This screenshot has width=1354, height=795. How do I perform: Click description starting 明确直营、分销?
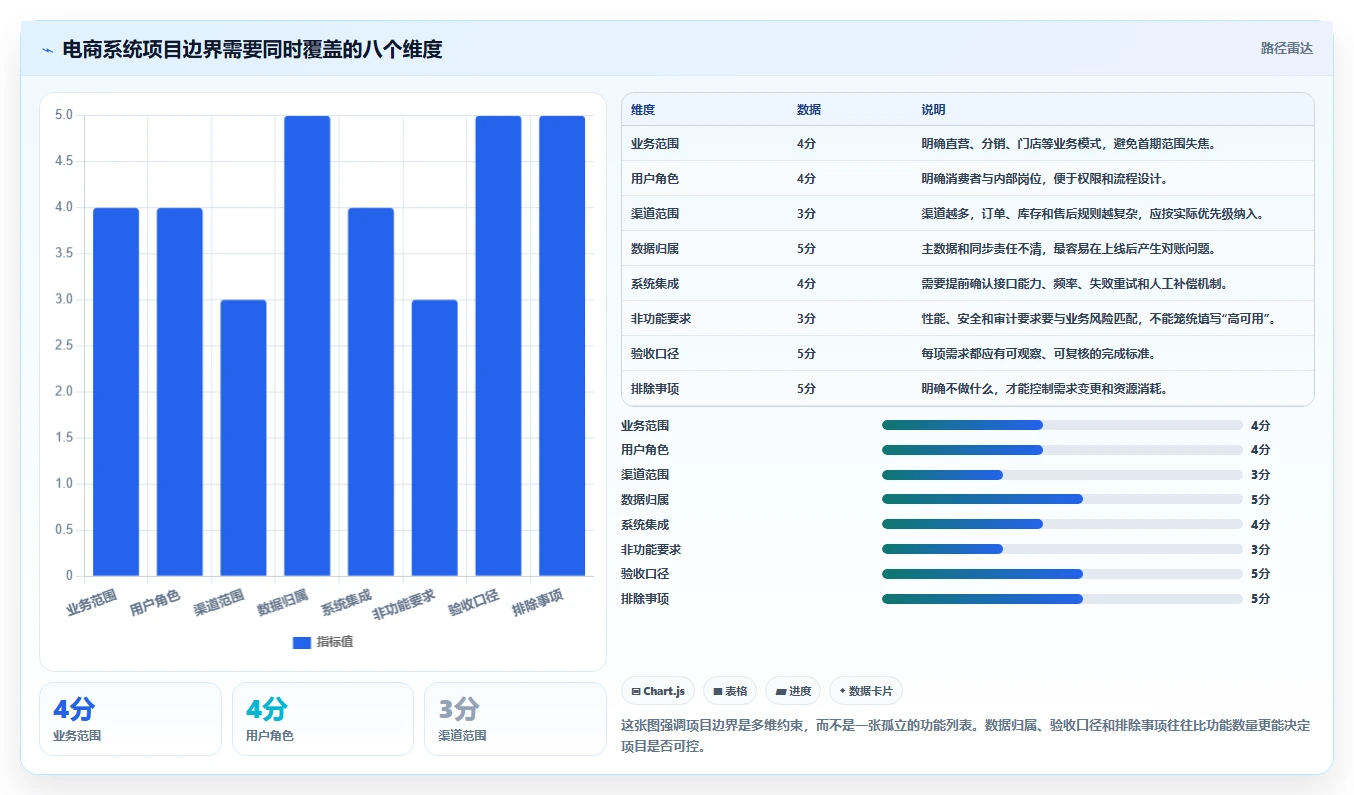(x=1069, y=144)
